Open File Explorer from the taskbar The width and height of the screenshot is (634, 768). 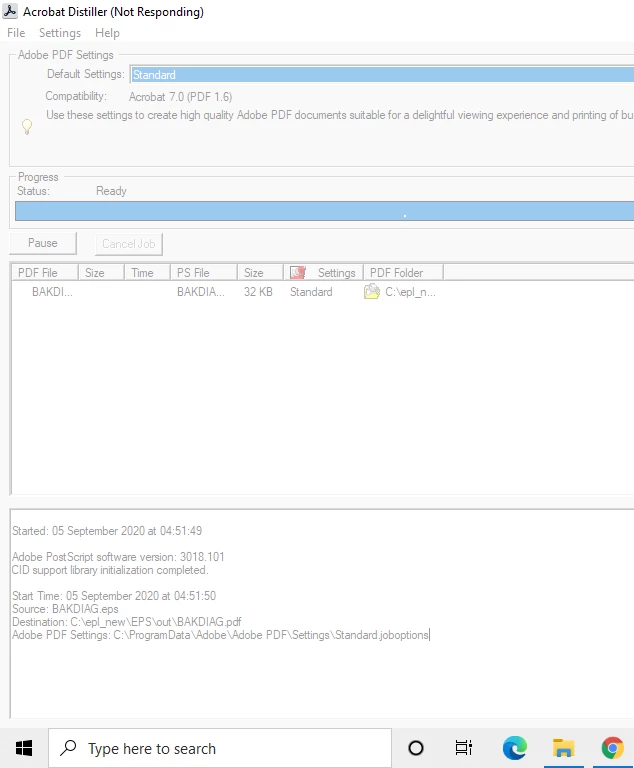tap(563, 748)
